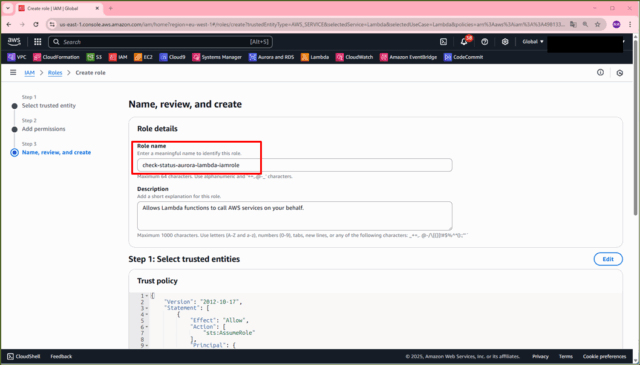Open CloudFormation shortcut in favorites bar
The height and width of the screenshot is (365, 640).
[56, 57]
